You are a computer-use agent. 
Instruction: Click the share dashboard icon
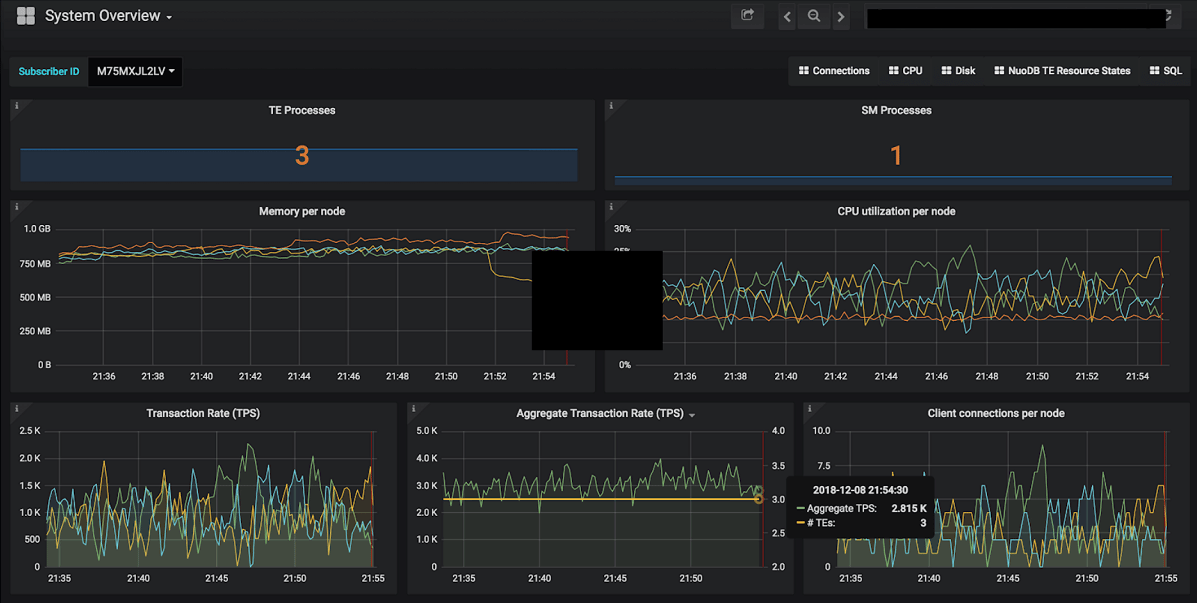point(747,16)
